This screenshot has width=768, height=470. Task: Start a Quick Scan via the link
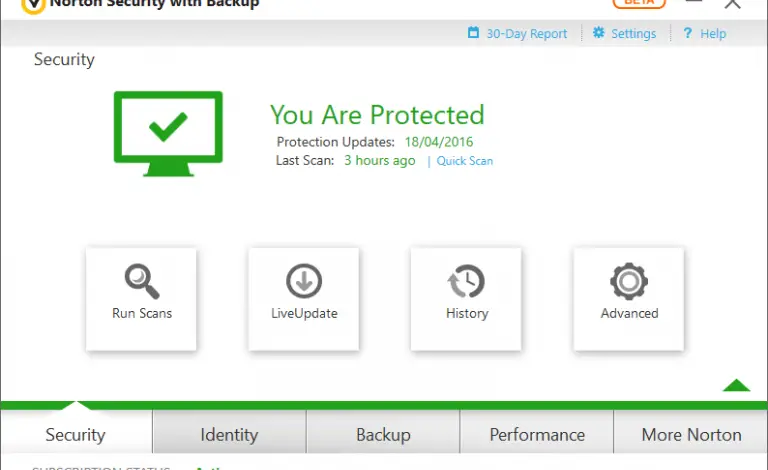coord(464,161)
